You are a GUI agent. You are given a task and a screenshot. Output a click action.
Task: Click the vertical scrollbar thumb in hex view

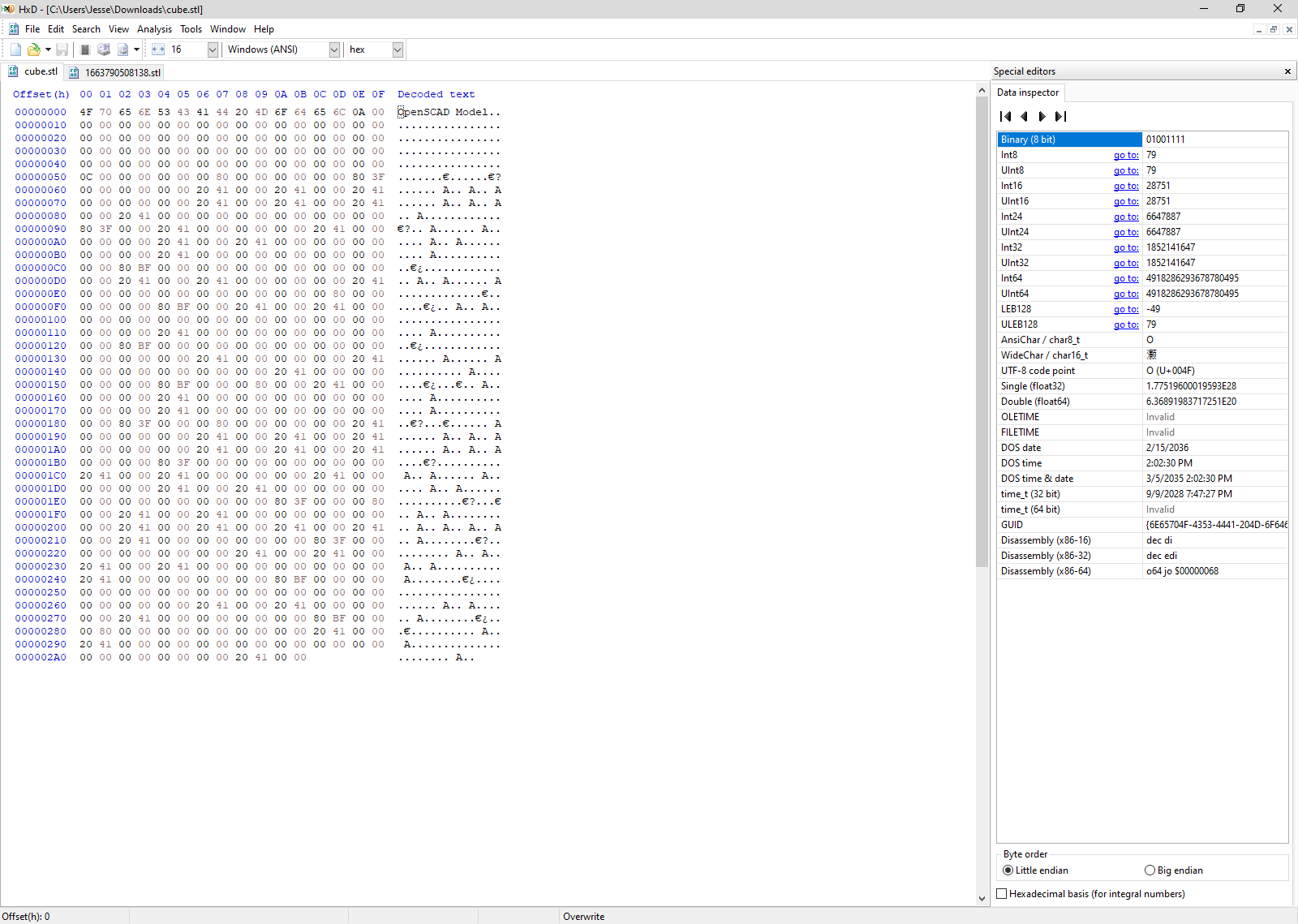[982, 332]
